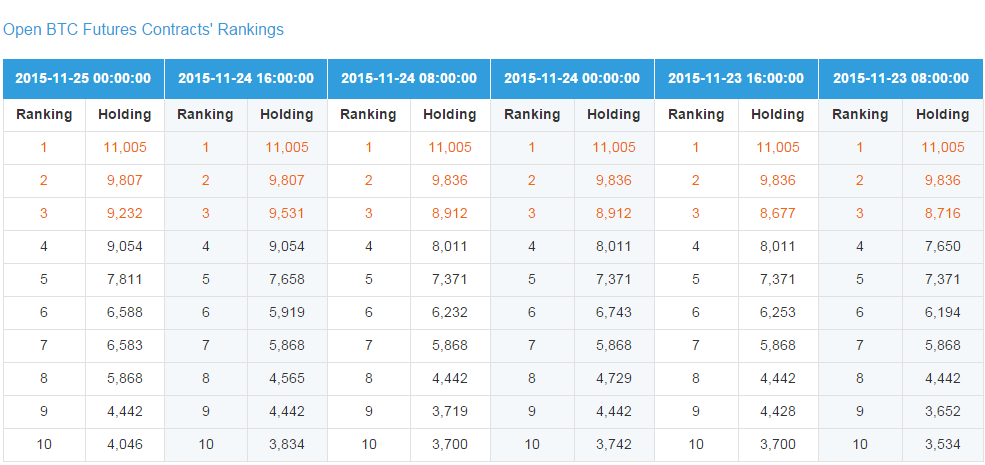The image size is (985, 465).
Task: Open the Open BTC Futures Contracts' Rankings link
Action: [x=143, y=30]
